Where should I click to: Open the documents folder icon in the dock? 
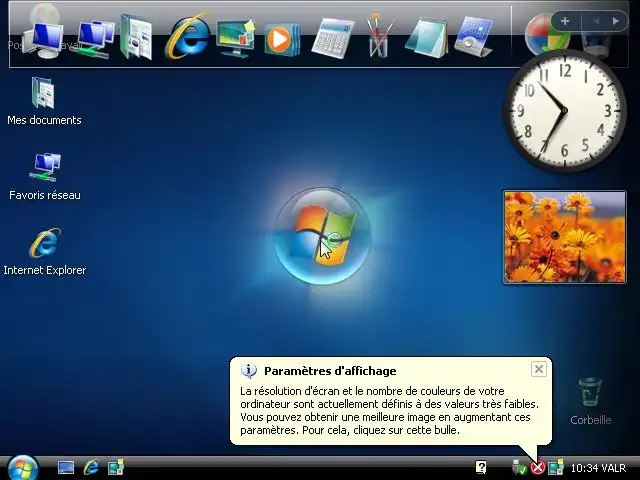pyautogui.click(x=137, y=37)
